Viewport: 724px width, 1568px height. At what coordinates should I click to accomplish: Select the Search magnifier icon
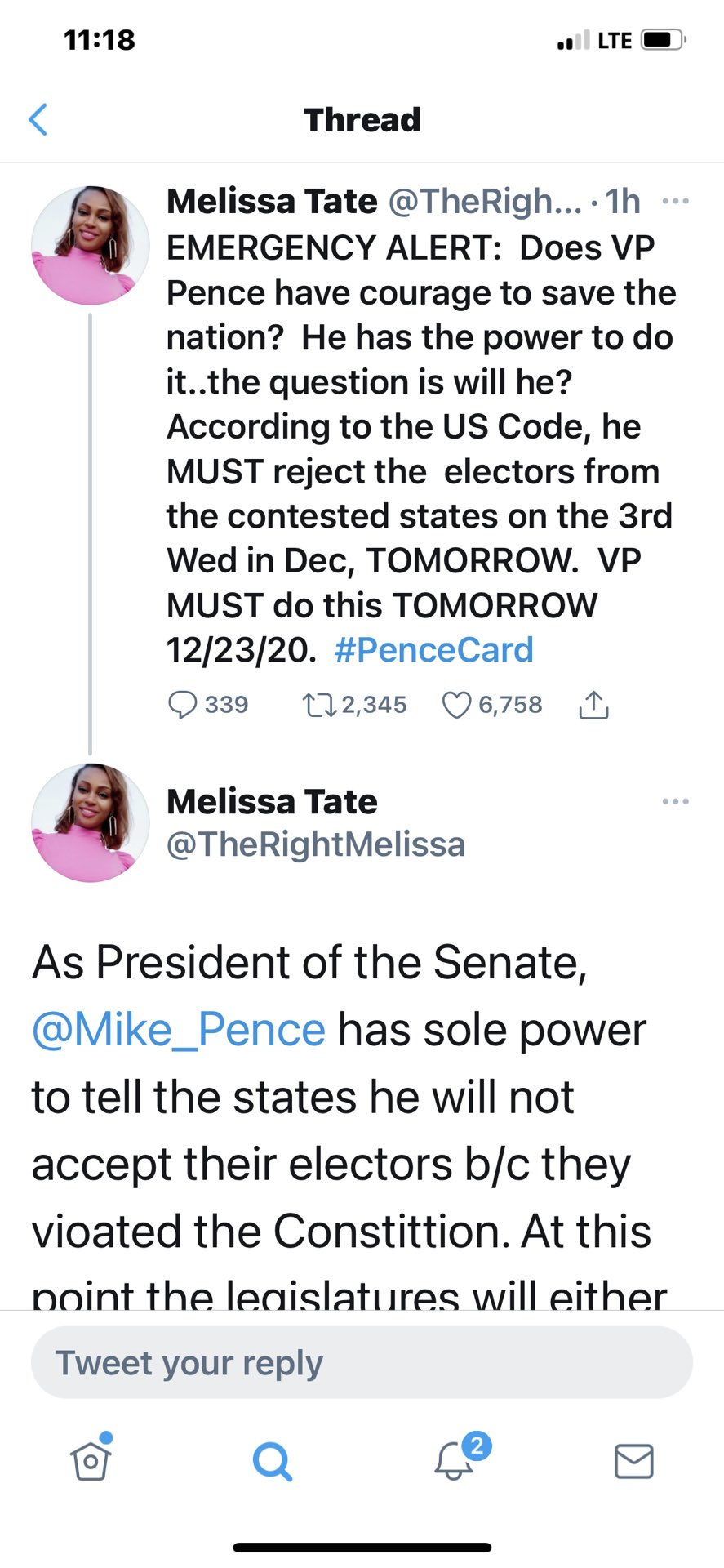272,1462
